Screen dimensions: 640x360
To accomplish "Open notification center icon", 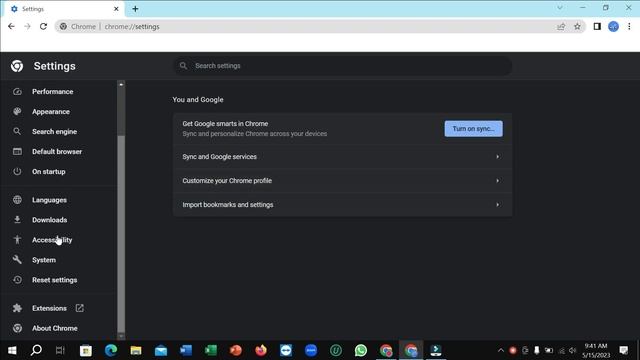I will [x=624, y=350].
